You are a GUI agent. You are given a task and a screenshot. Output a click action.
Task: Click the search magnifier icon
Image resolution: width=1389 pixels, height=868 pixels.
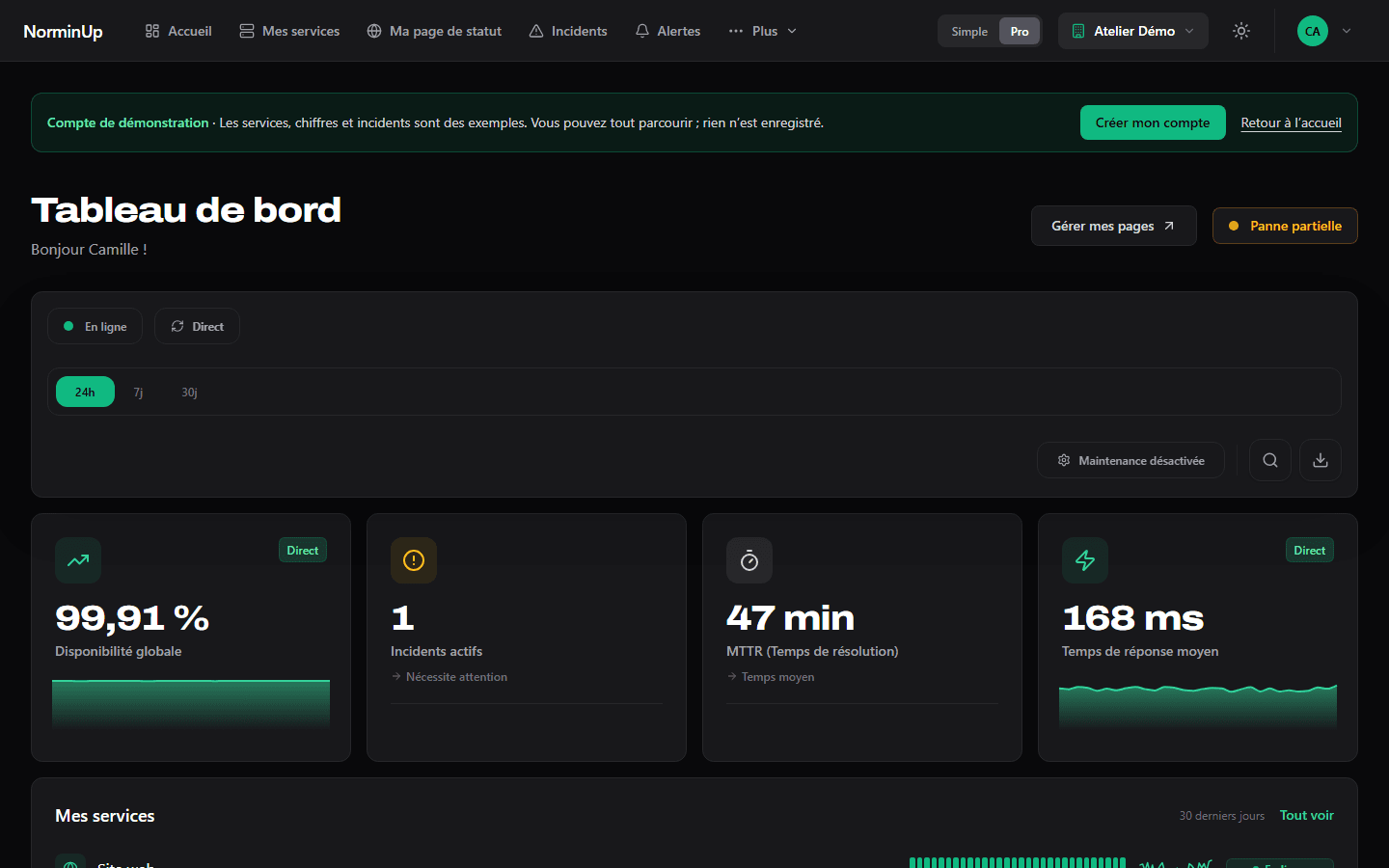(x=1270, y=460)
